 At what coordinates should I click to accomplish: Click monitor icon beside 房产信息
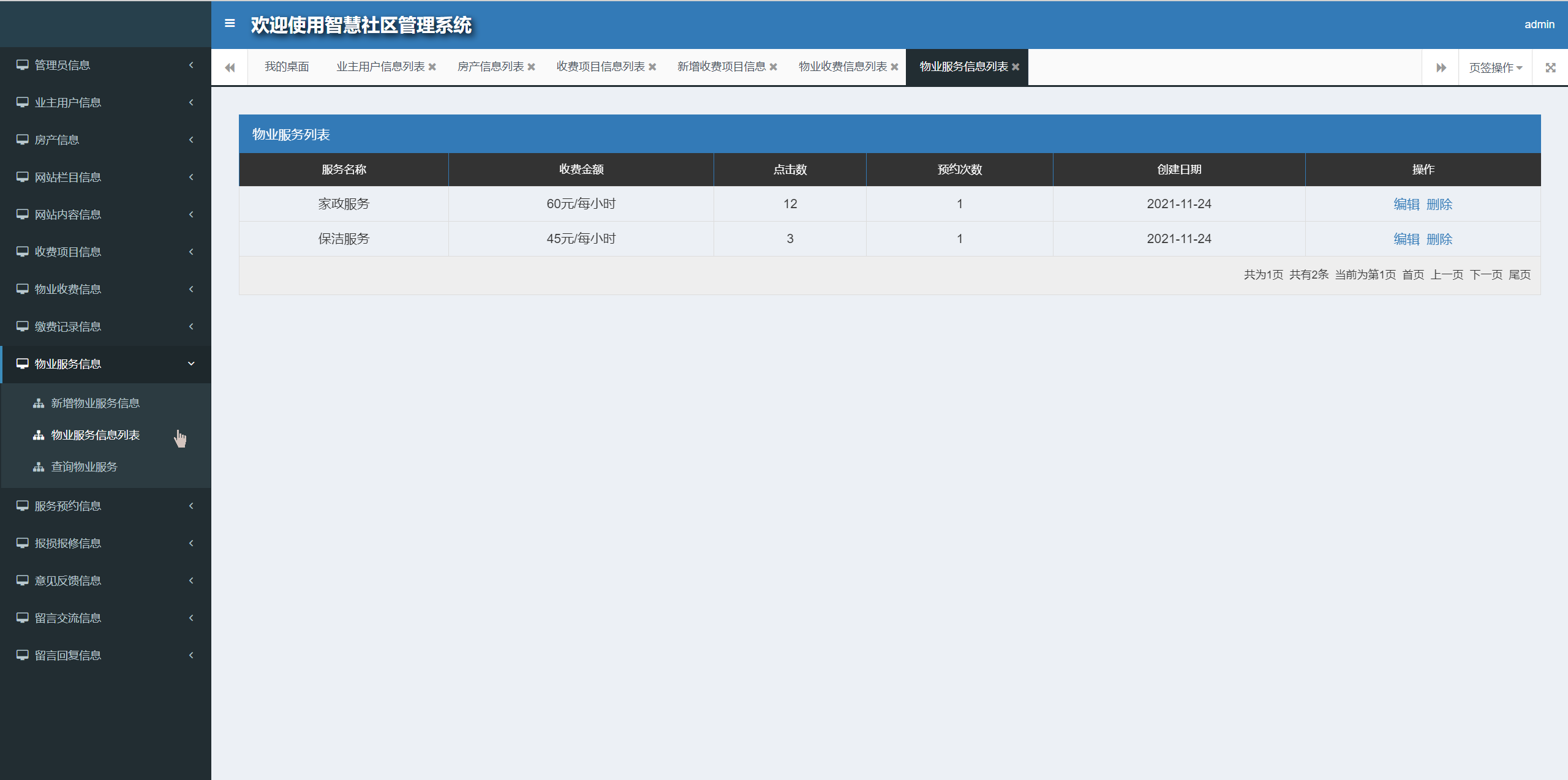tap(23, 140)
